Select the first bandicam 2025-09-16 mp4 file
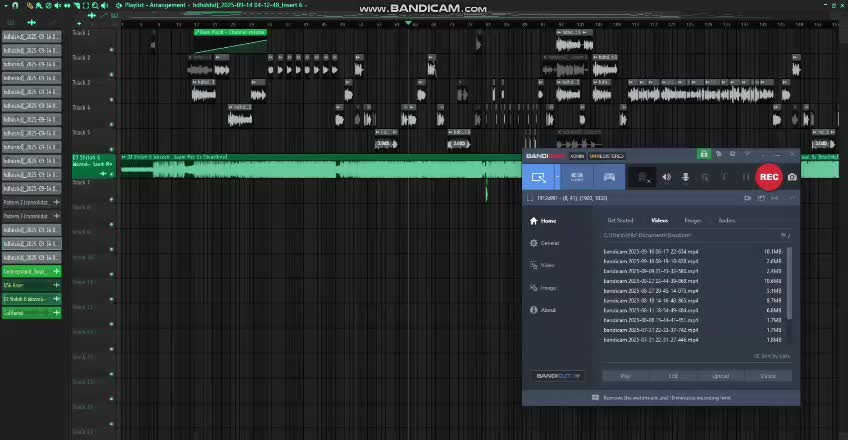848x440 pixels. coord(651,251)
